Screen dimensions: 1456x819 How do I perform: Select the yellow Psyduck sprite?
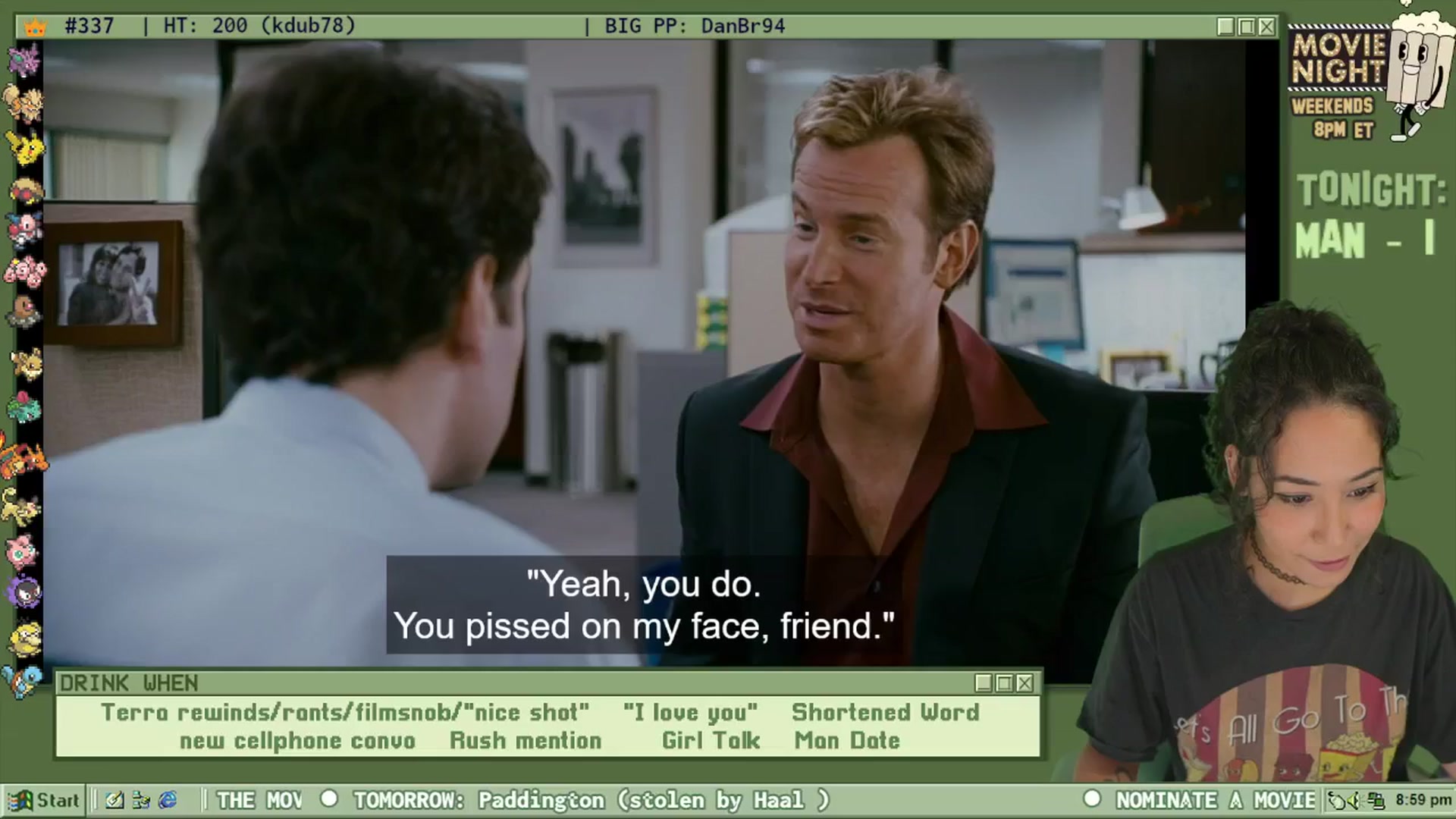pyautogui.click(x=24, y=638)
